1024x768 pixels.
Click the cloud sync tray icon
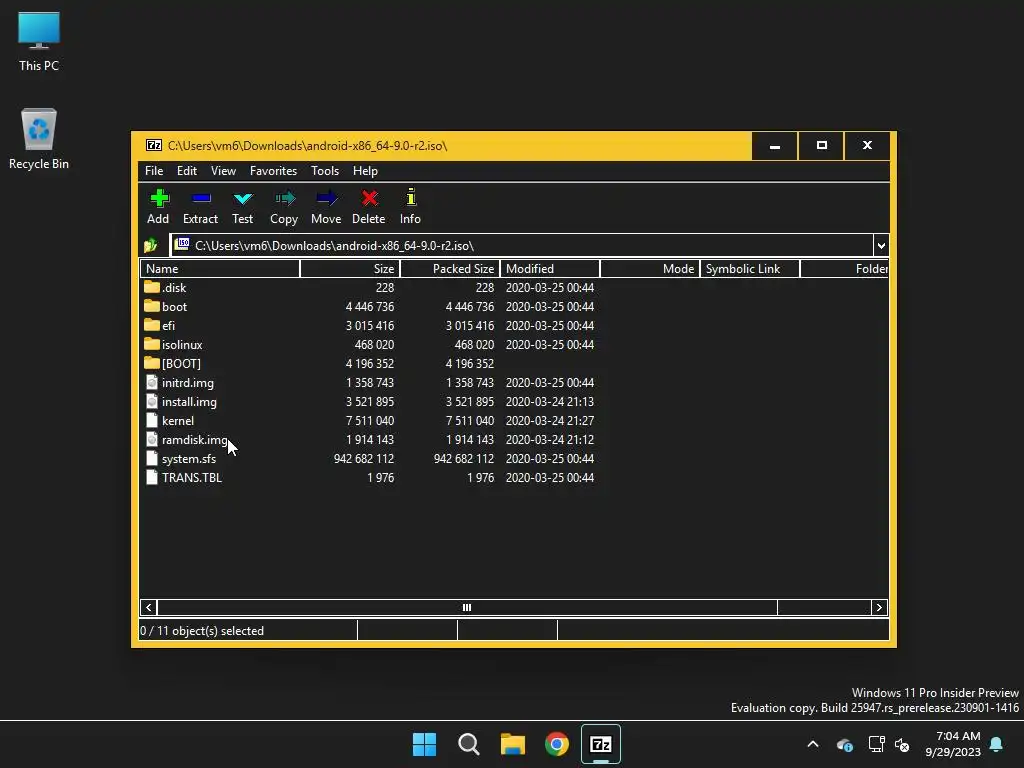[844, 744]
